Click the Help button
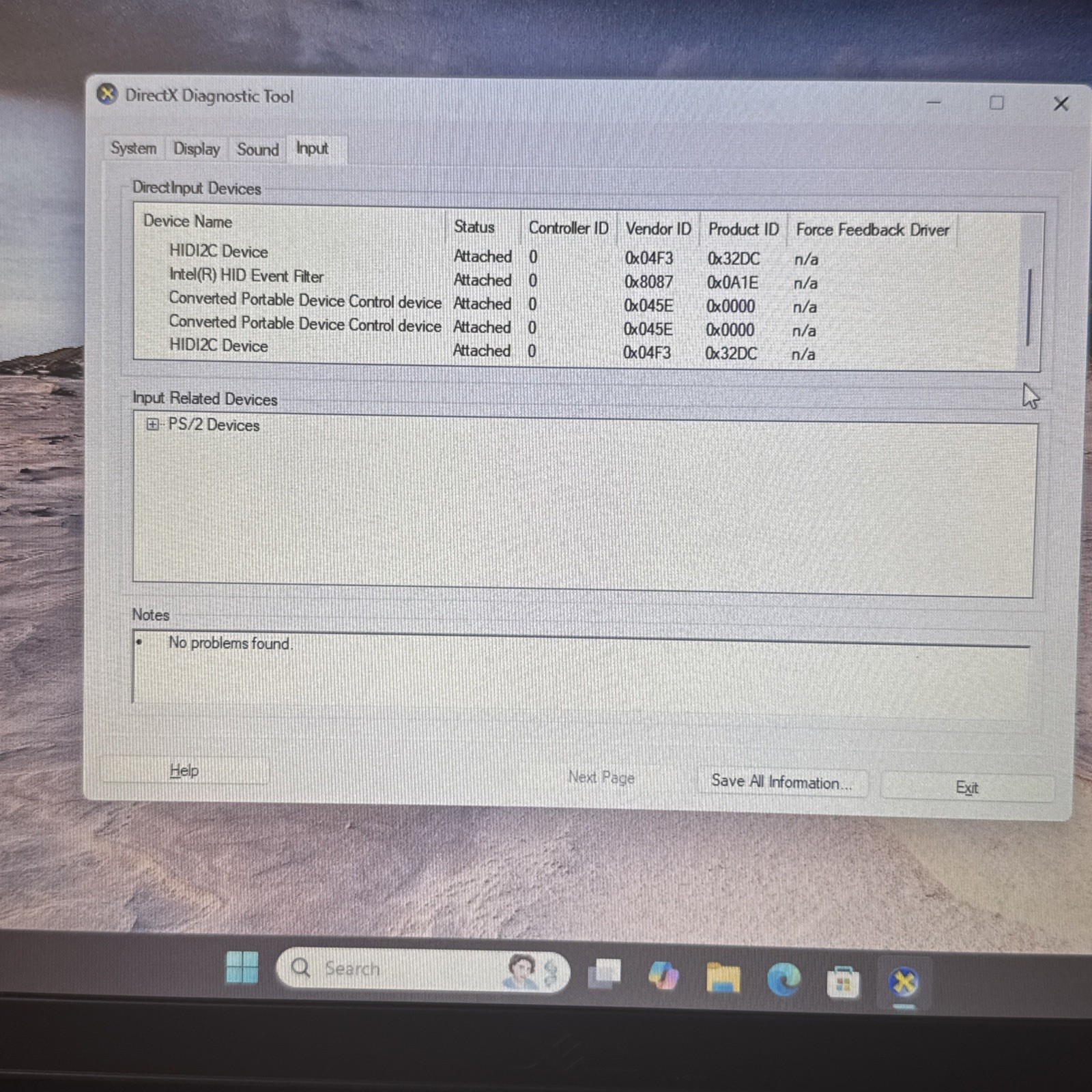The width and height of the screenshot is (1092, 1092). click(184, 771)
